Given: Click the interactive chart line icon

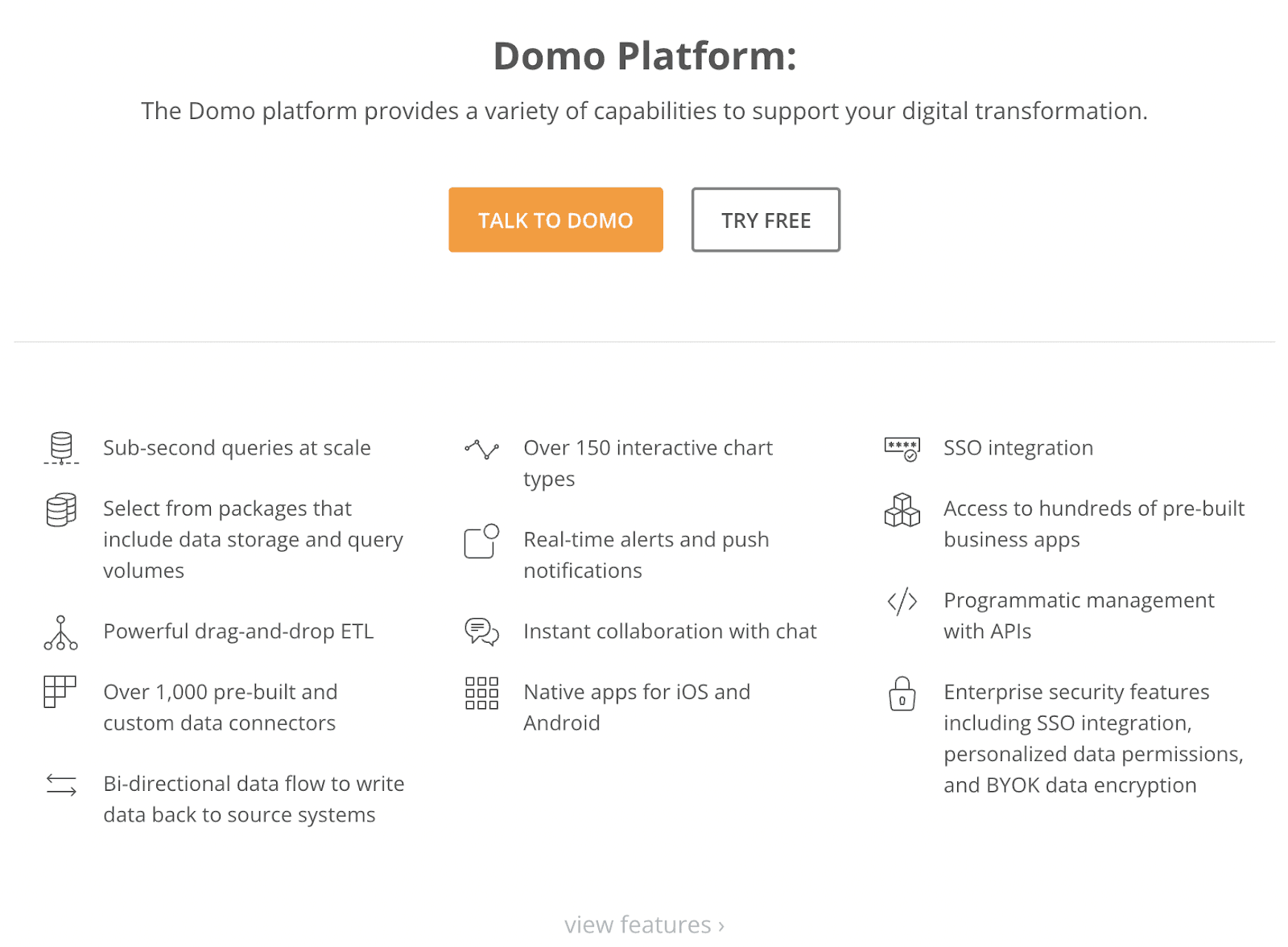Looking at the screenshot, I should coord(481,449).
